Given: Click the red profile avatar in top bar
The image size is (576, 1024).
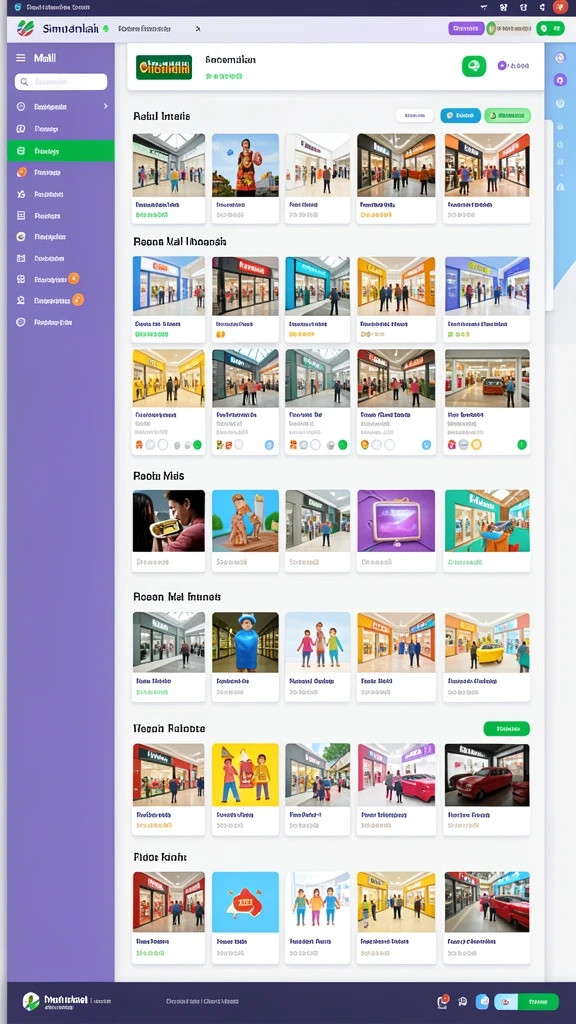Looking at the screenshot, I should (560, 7).
